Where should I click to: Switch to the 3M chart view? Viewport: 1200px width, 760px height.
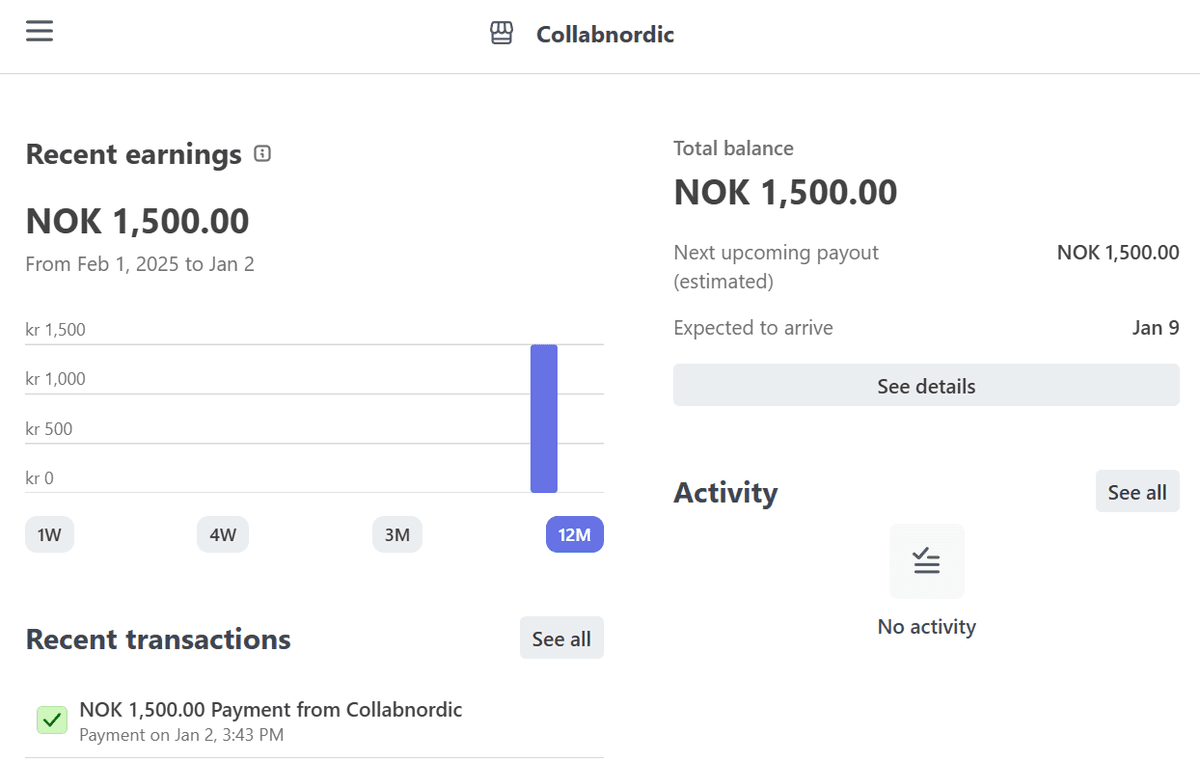click(x=397, y=534)
